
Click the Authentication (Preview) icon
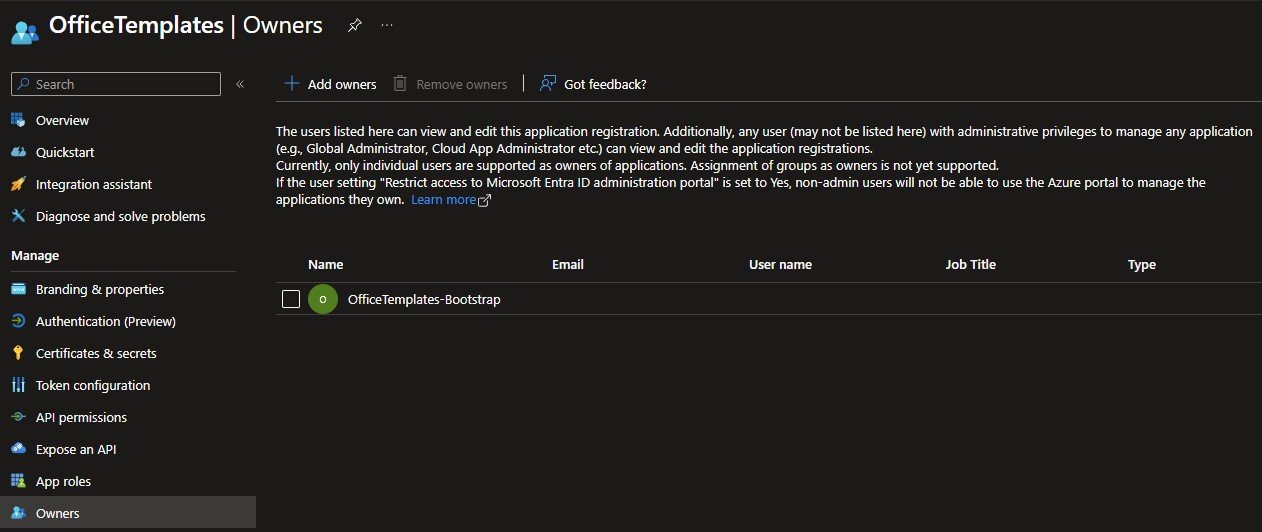pyautogui.click(x=18, y=321)
